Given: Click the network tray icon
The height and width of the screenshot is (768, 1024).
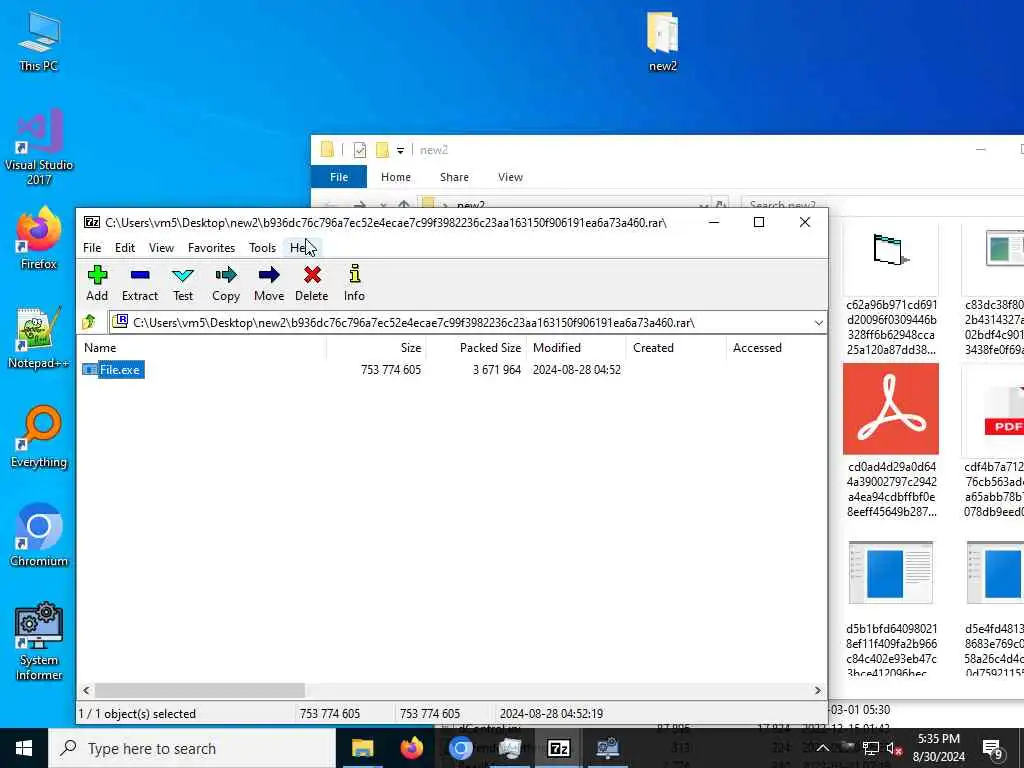Looking at the screenshot, I should tap(871, 748).
